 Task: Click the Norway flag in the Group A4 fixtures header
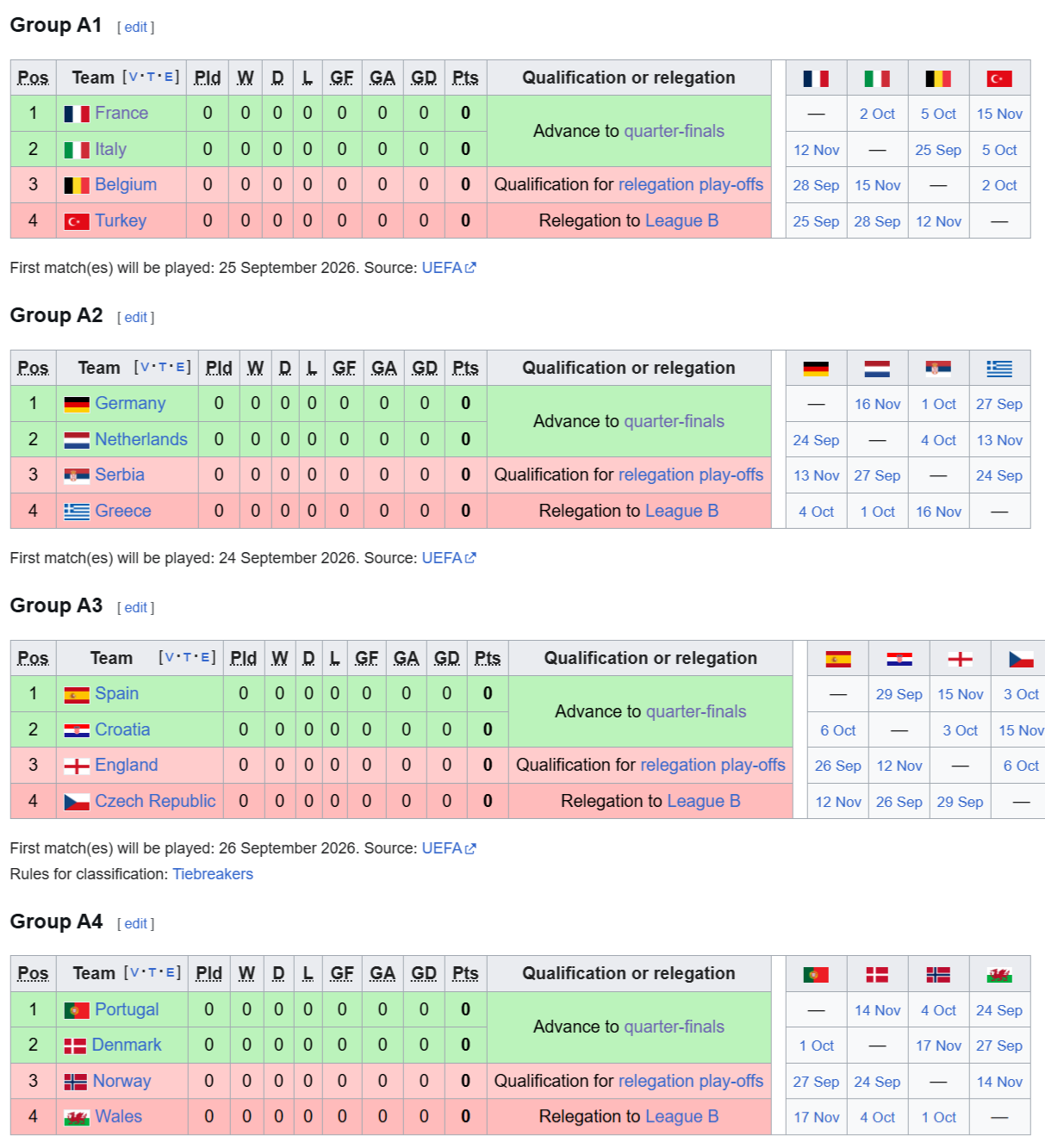click(x=938, y=974)
